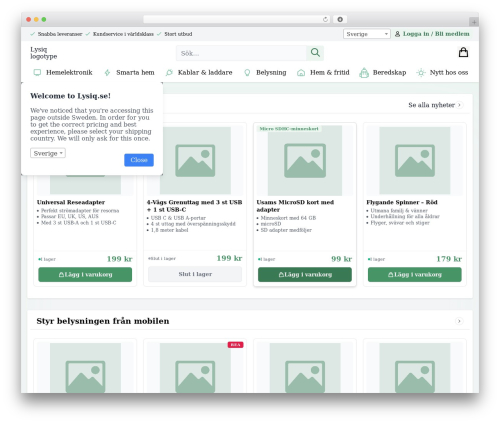The width and height of the screenshot is (500, 423).
Task: Click the 179 kr price
Action: [x=449, y=259]
